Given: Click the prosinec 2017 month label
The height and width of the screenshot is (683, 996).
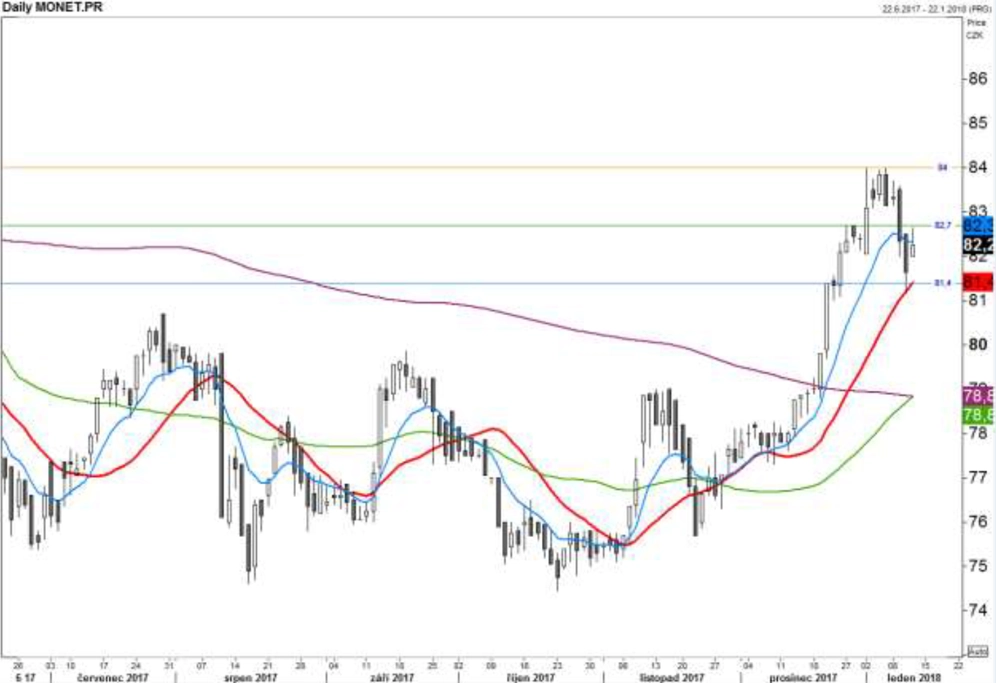Looking at the screenshot, I should tap(803, 677).
